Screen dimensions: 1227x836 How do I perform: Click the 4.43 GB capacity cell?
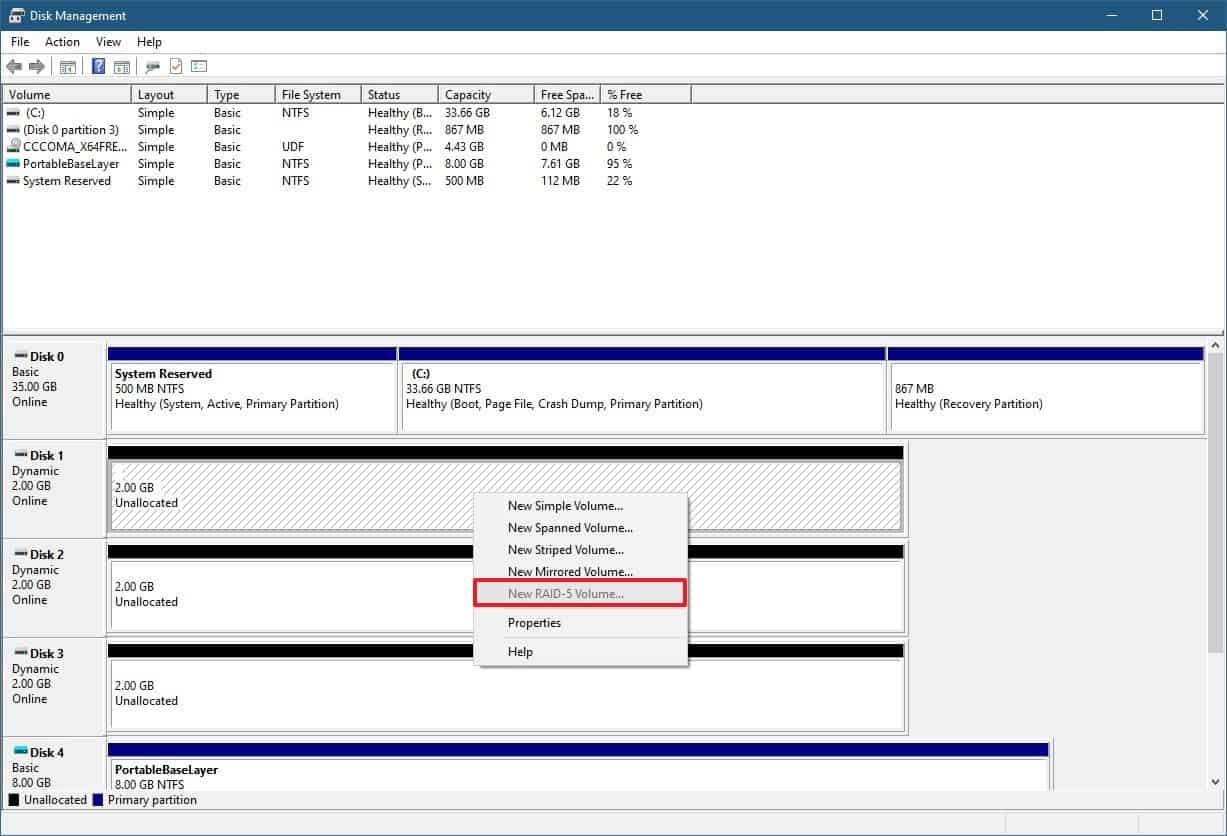(x=464, y=147)
